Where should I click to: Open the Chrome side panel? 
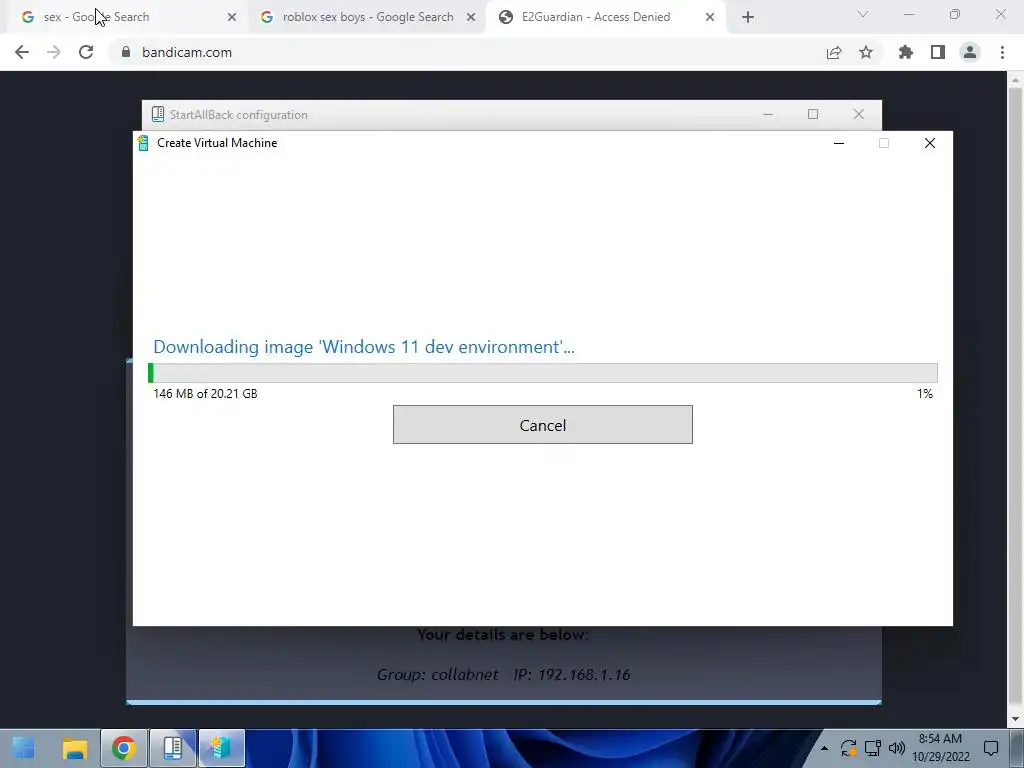938,52
